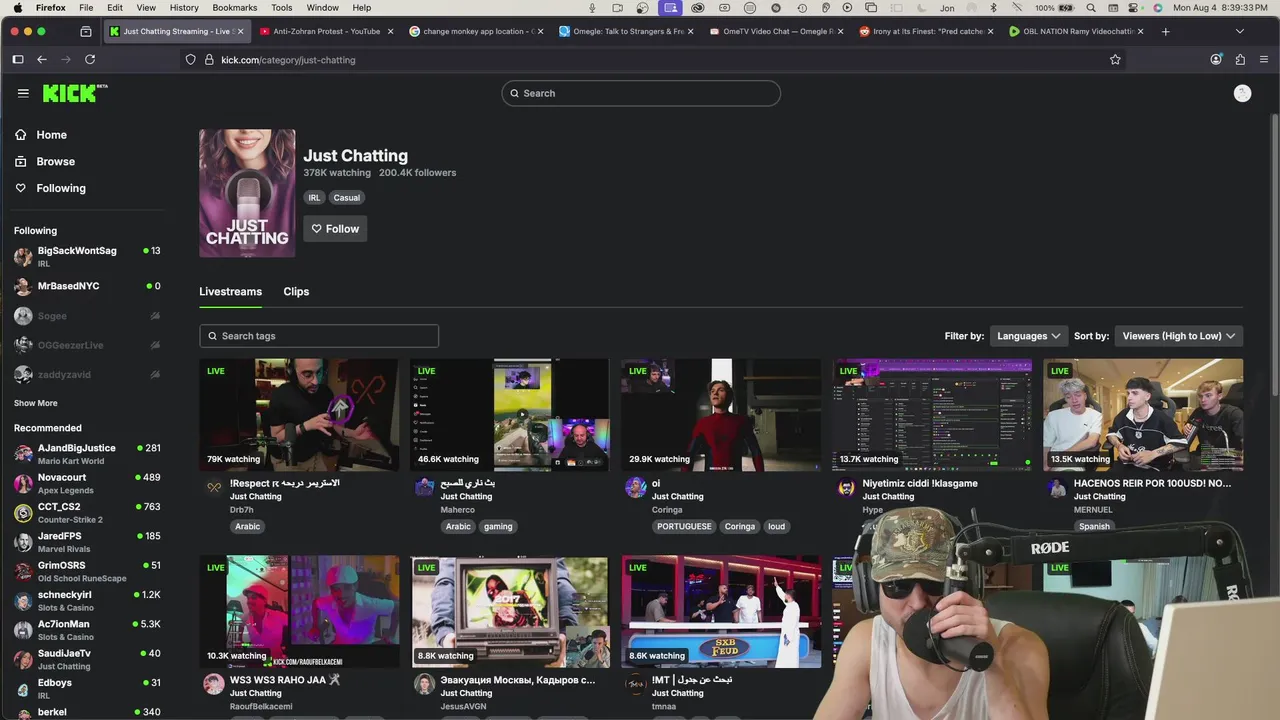Open the GrimOSRS Old School RuneScape channel
Screen dimensions: 1280x720
[x=87, y=571]
